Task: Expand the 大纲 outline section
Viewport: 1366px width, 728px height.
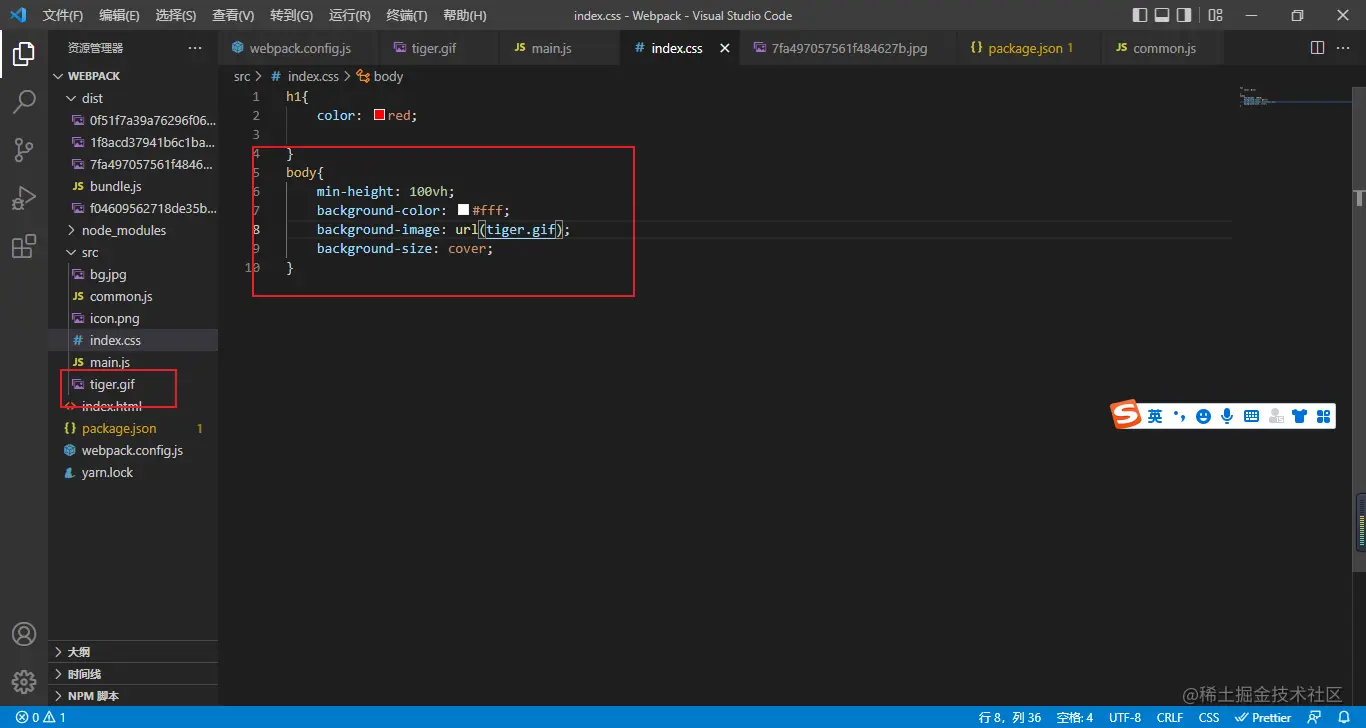Action: [x=133, y=652]
